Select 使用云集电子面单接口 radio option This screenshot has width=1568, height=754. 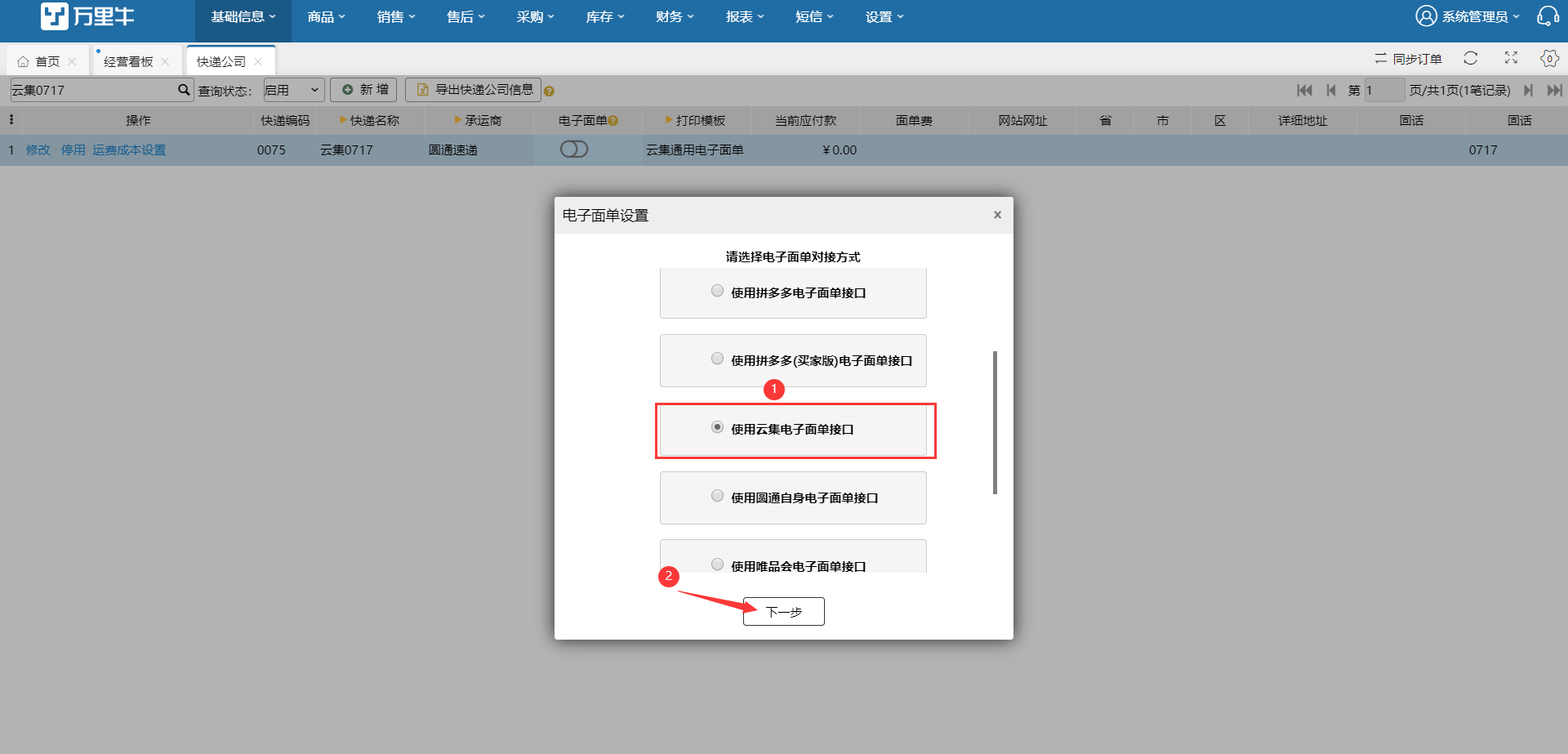click(717, 427)
